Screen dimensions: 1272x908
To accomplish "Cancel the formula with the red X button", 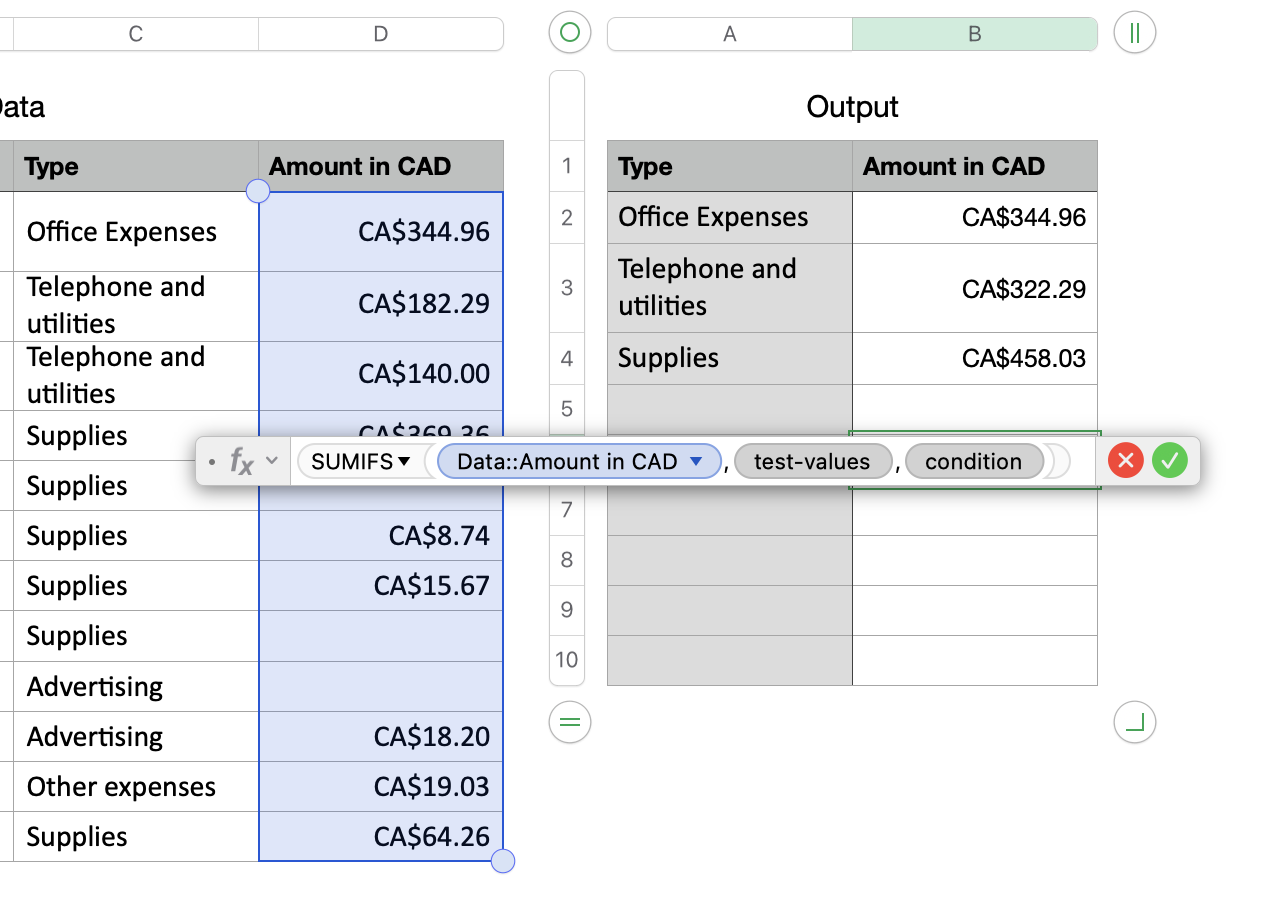I will coord(1125,461).
